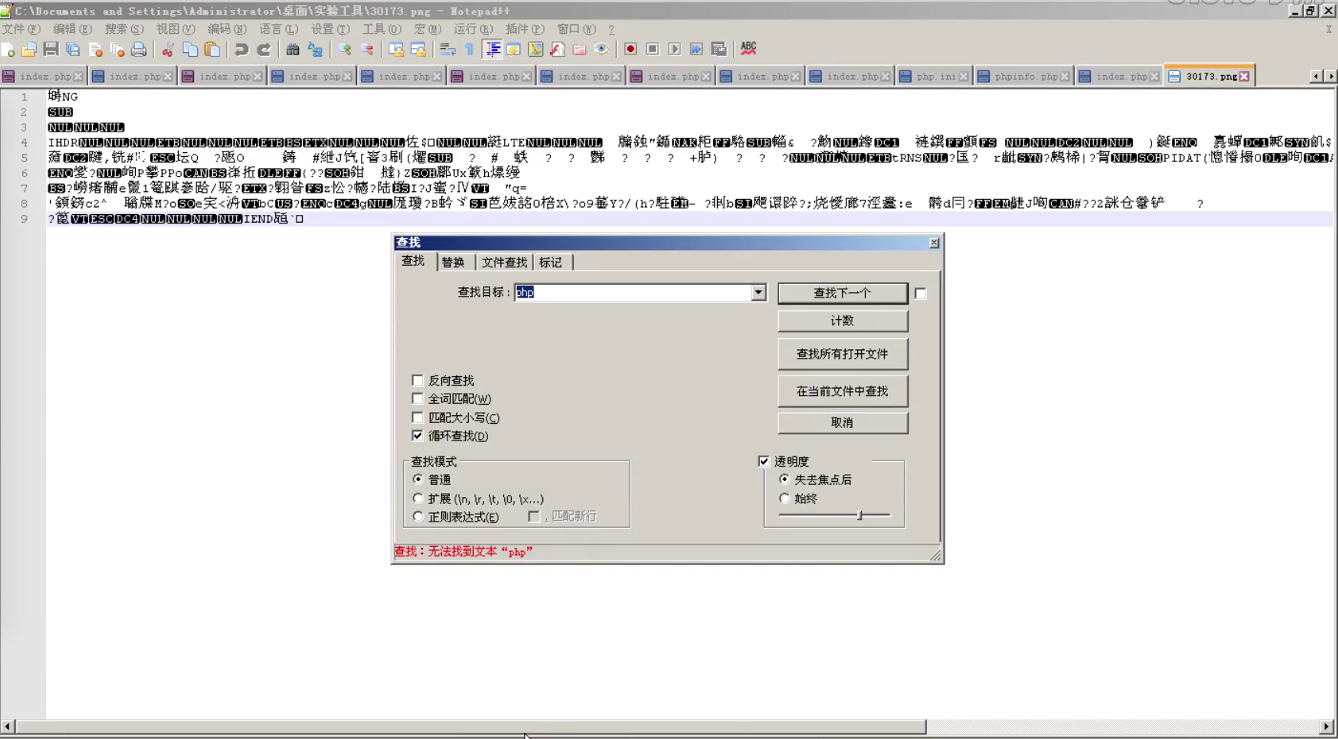Screen dimensions: 1338x739
Task: Enable the 全词匹配 checkbox
Action: (x=418, y=399)
